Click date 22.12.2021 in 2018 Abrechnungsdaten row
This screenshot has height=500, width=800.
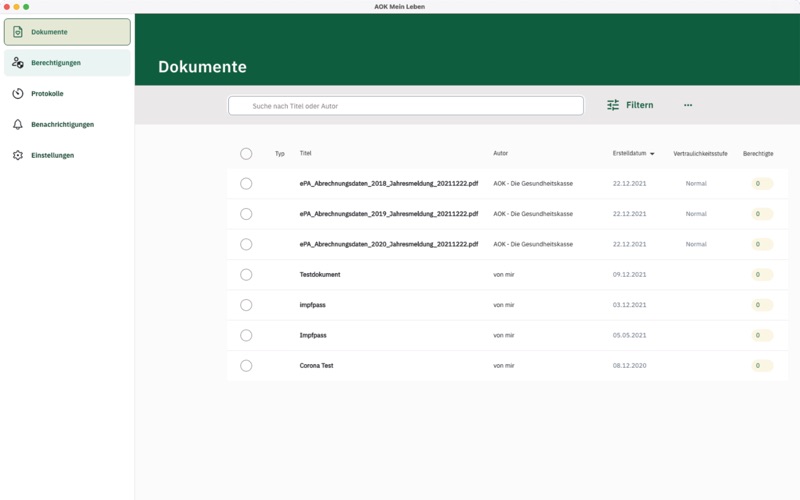tap(629, 183)
